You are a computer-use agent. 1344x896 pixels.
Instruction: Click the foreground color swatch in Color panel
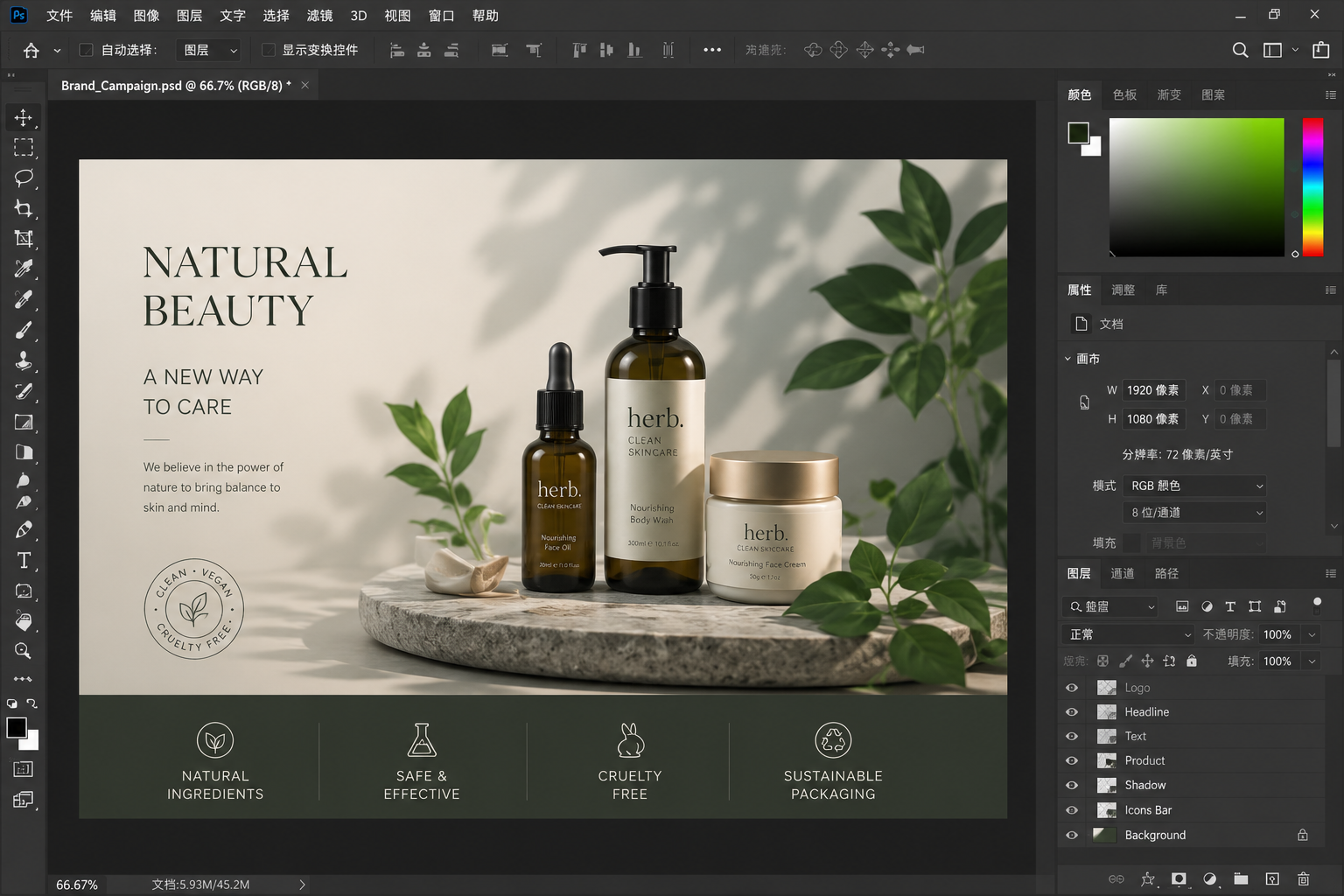1078,132
